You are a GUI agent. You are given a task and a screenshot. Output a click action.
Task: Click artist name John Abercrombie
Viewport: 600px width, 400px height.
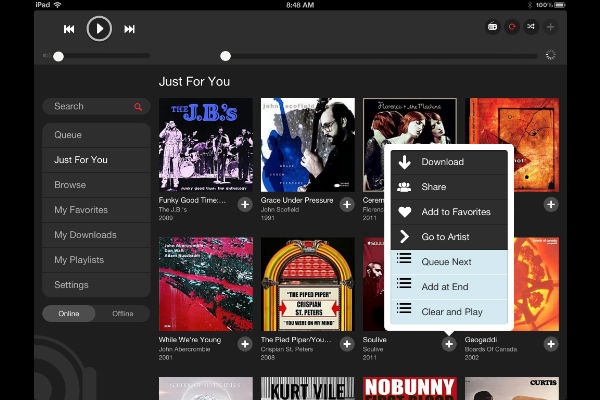184,349
